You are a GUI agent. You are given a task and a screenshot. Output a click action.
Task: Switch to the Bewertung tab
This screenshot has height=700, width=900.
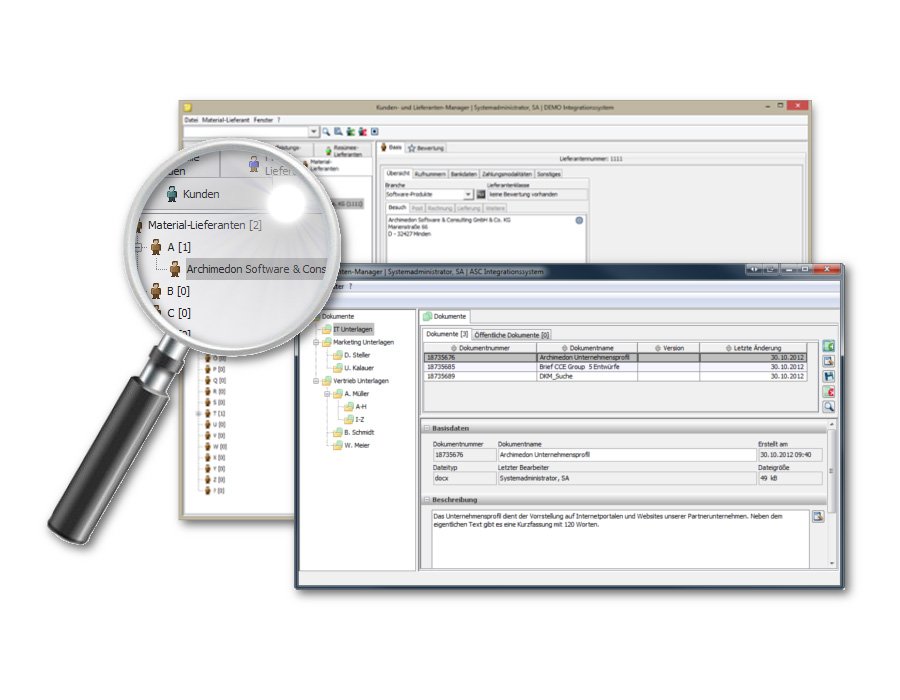pyautogui.click(x=425, y=148)
